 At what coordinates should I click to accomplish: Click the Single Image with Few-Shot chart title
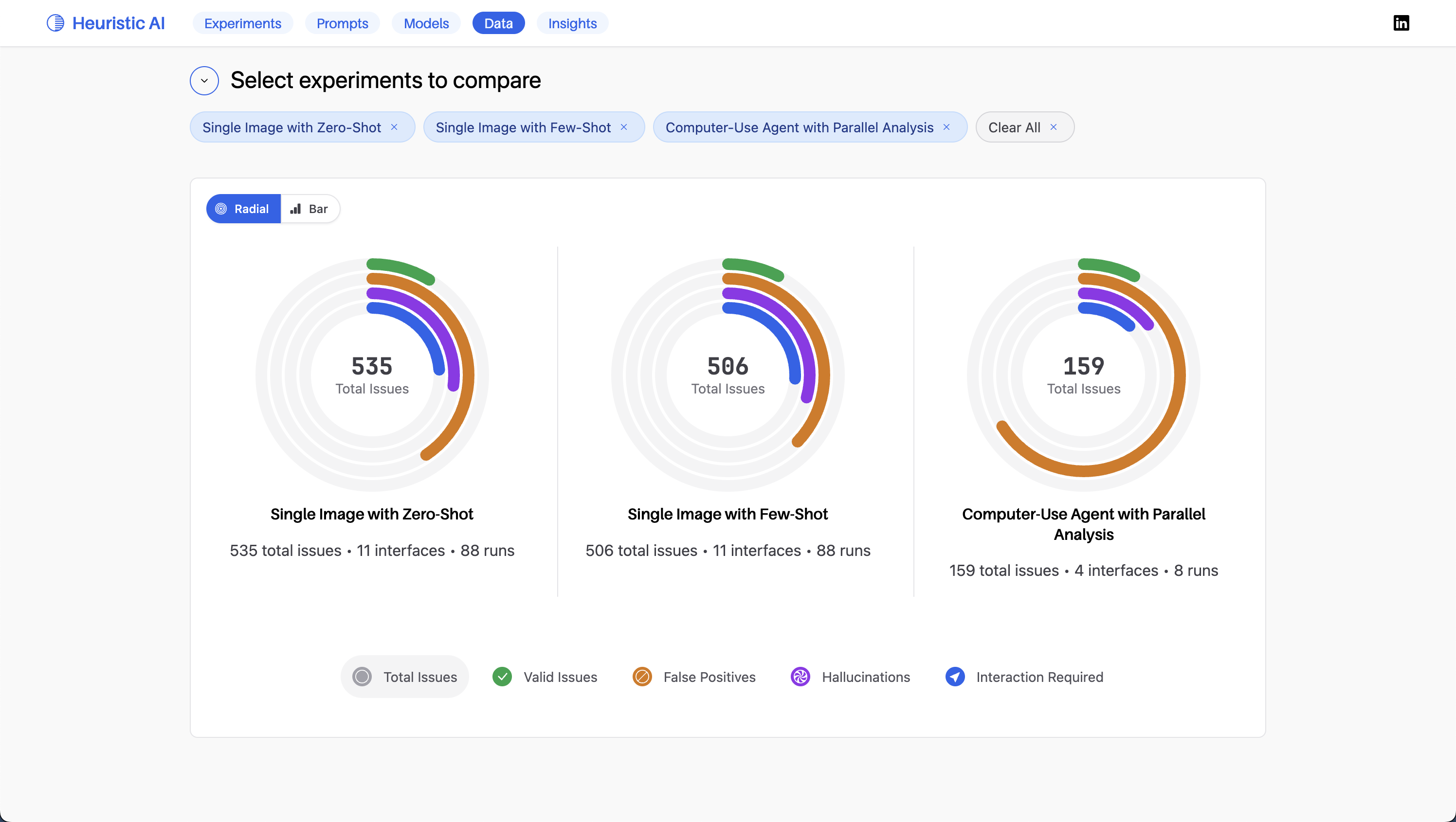728,514
